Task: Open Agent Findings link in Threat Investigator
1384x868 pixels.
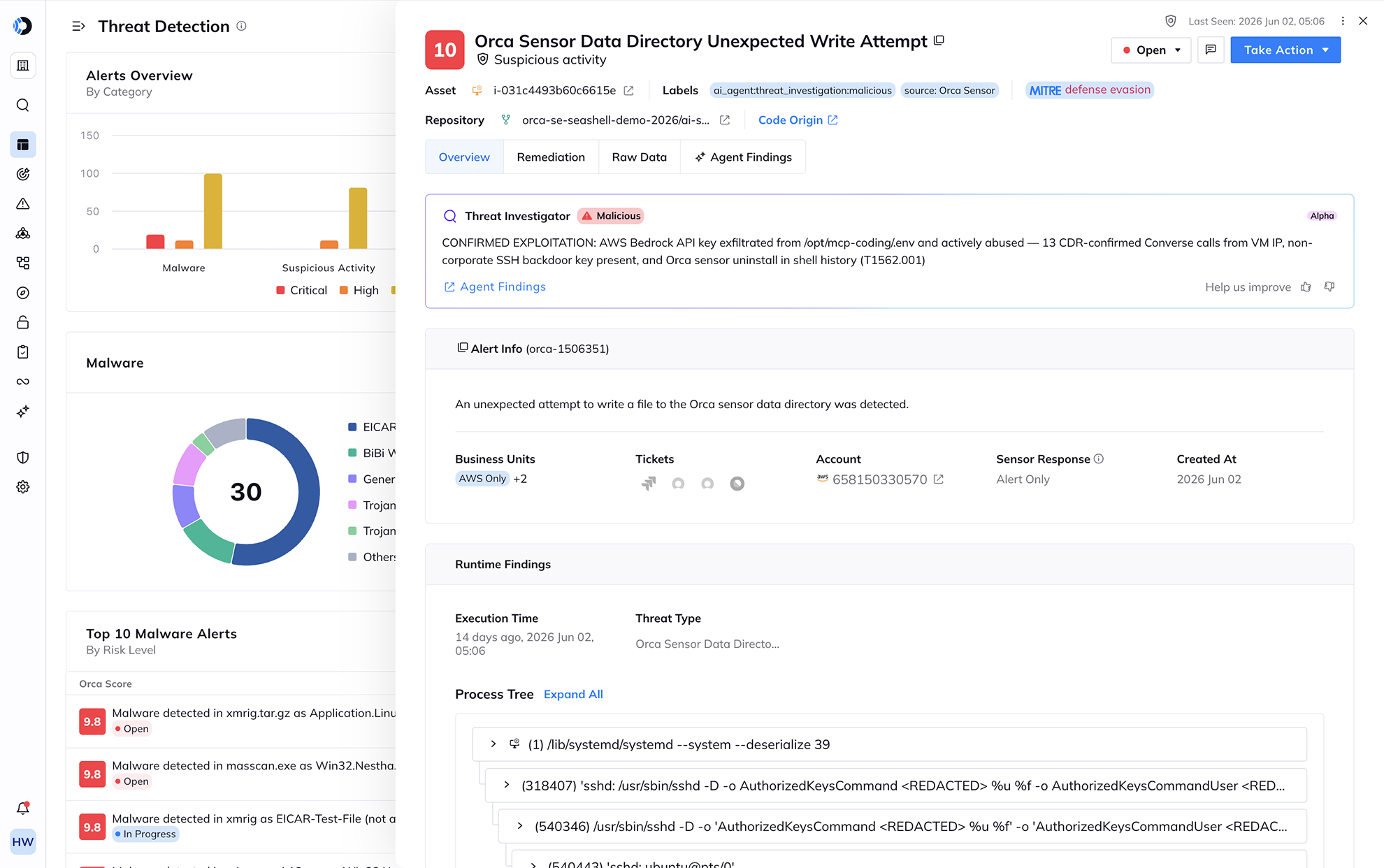Action: click(495, 287)
